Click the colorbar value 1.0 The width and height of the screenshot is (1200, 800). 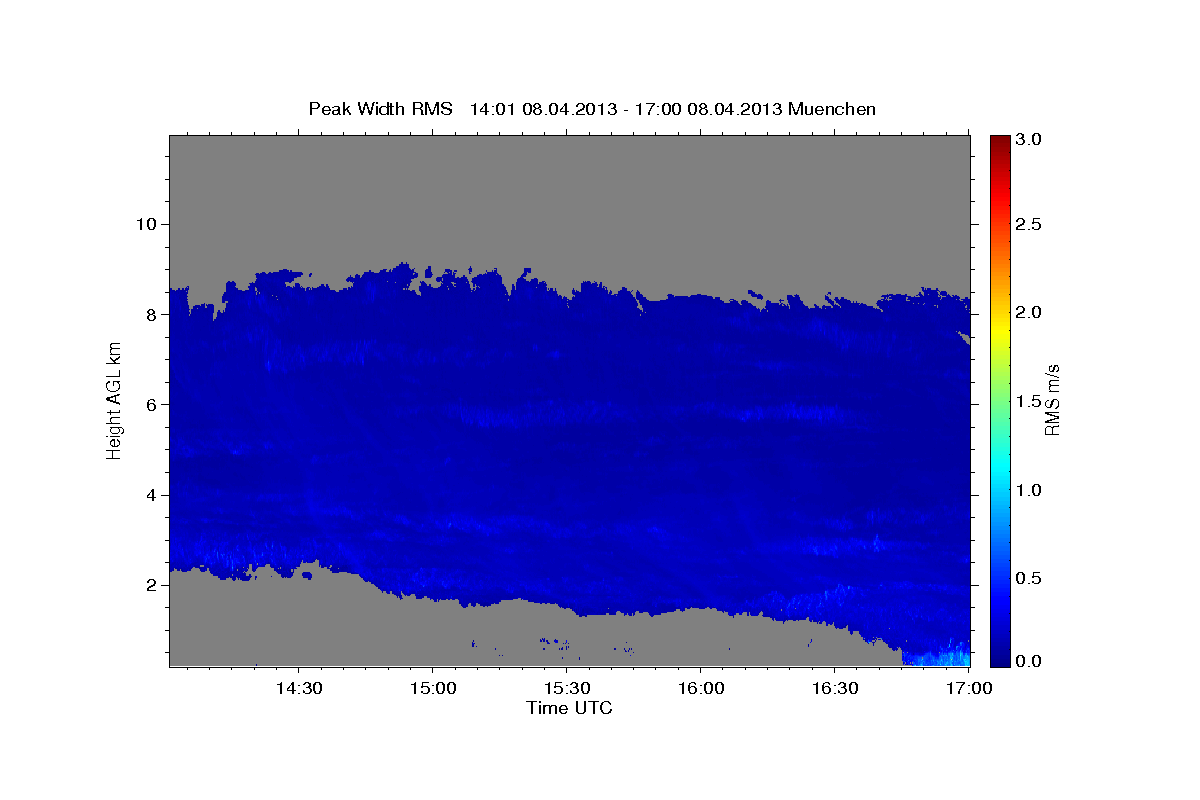(1030, 490)
